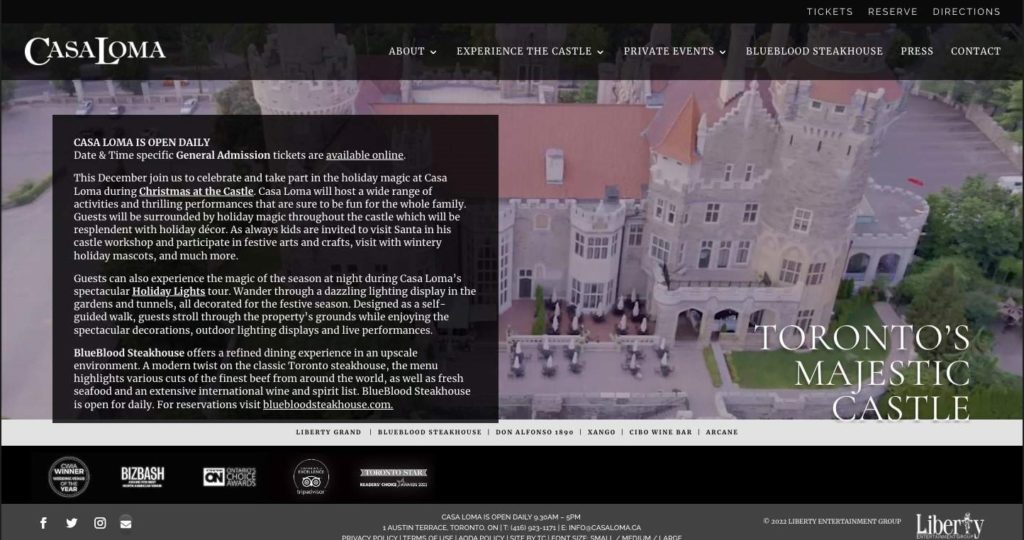Open the Experience the Castle menu

click(524, 51)
